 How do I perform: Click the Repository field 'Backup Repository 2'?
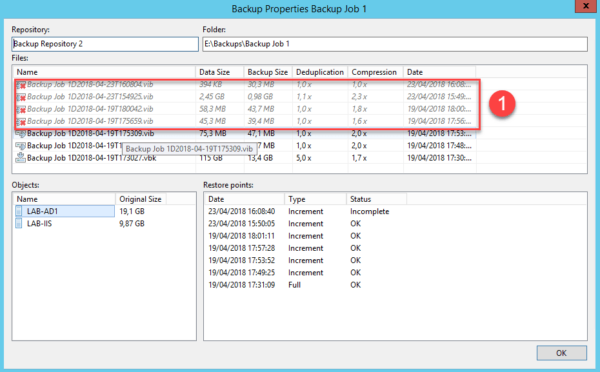pos(105,44)
